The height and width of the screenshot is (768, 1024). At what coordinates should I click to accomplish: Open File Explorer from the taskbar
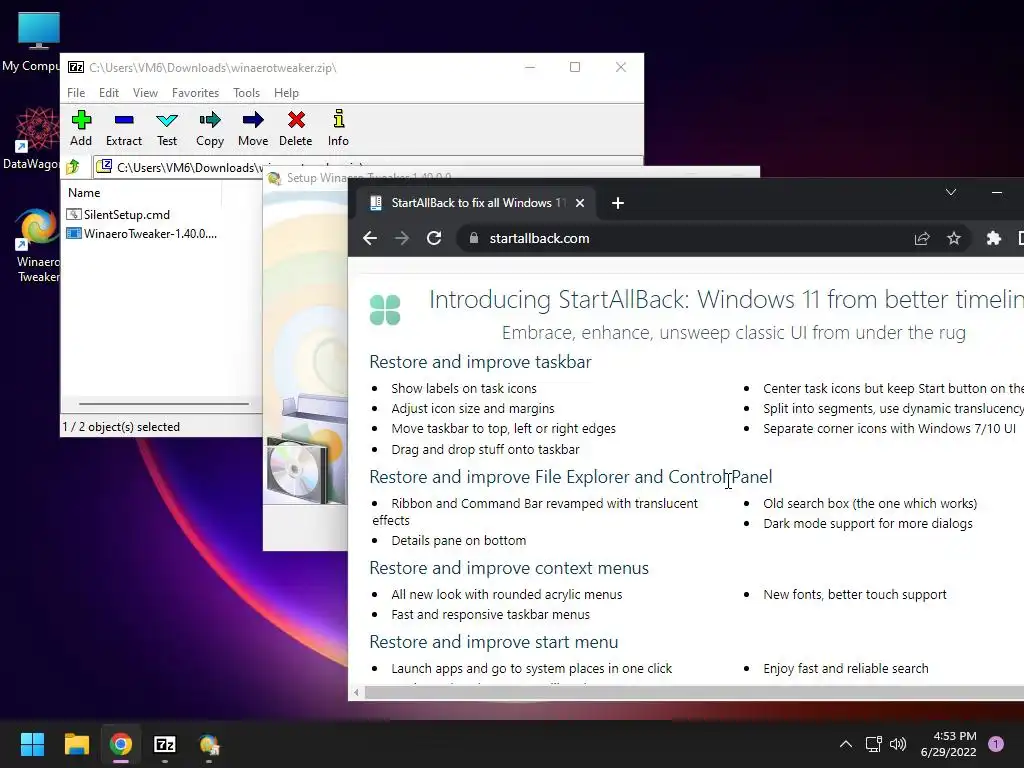76,744
